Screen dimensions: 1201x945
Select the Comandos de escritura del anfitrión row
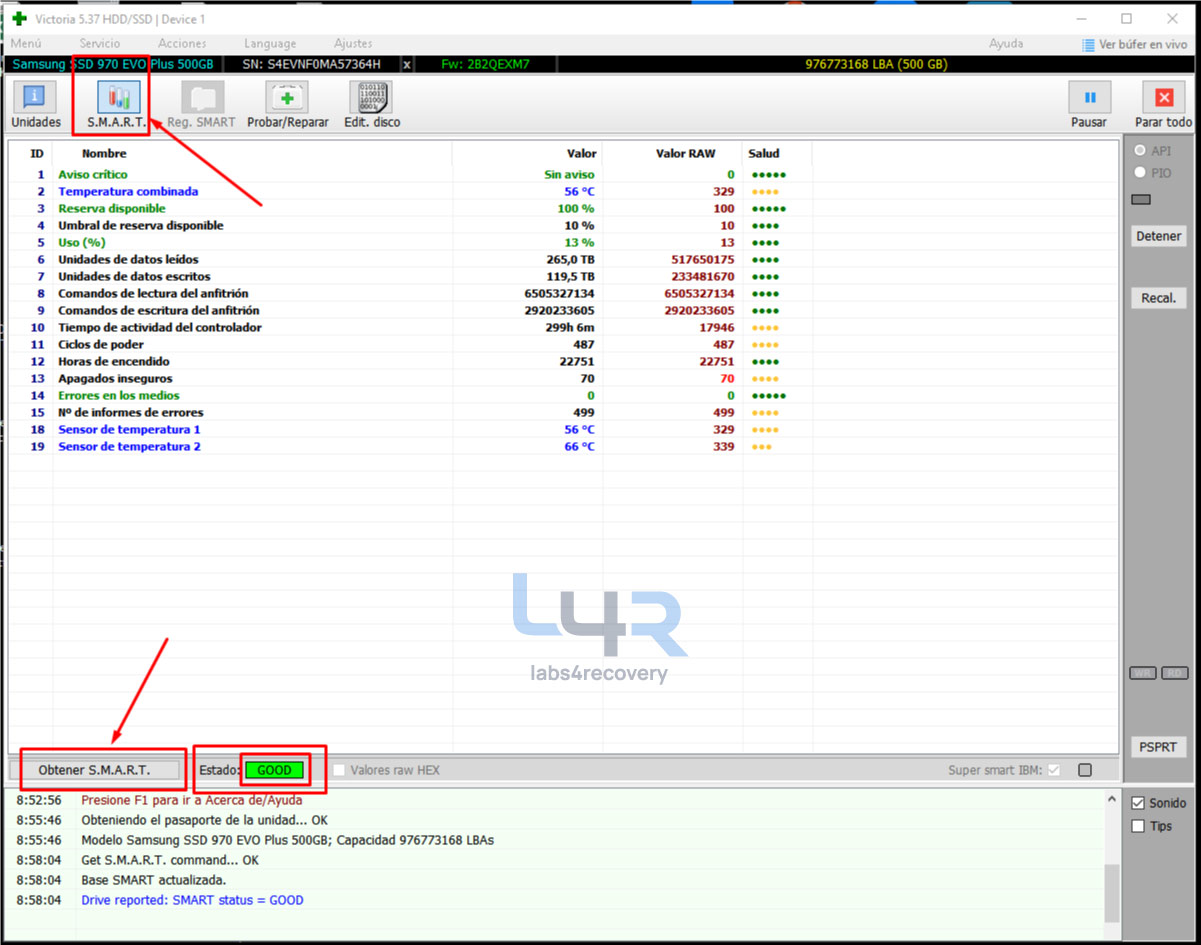564,311
